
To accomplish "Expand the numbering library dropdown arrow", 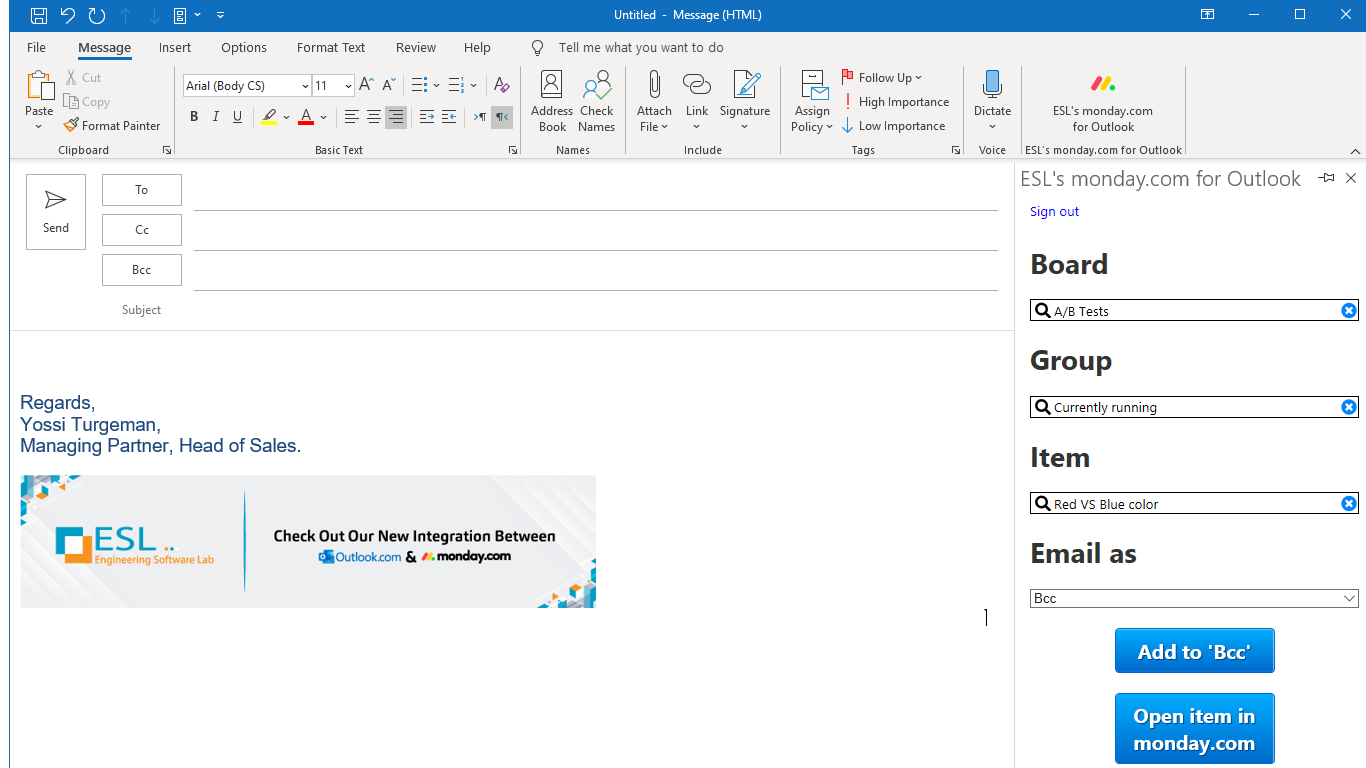I will [x=473, y=85].
